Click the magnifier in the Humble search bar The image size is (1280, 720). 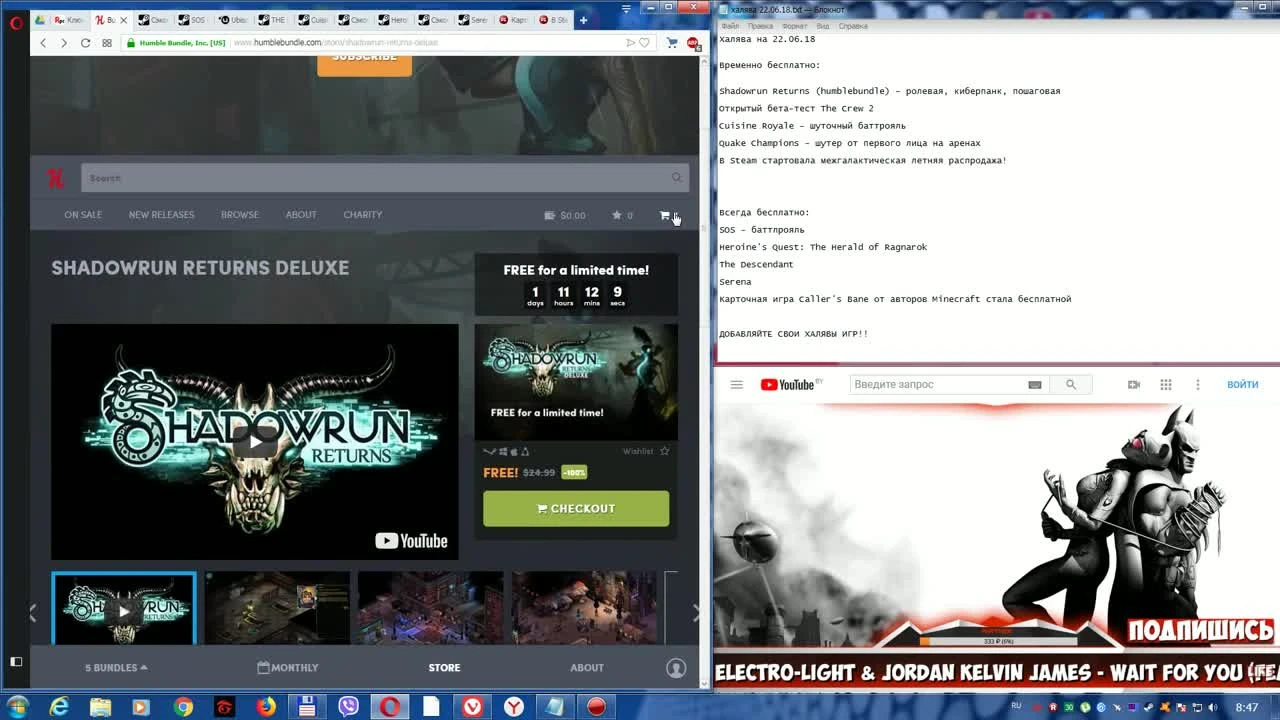677,177
